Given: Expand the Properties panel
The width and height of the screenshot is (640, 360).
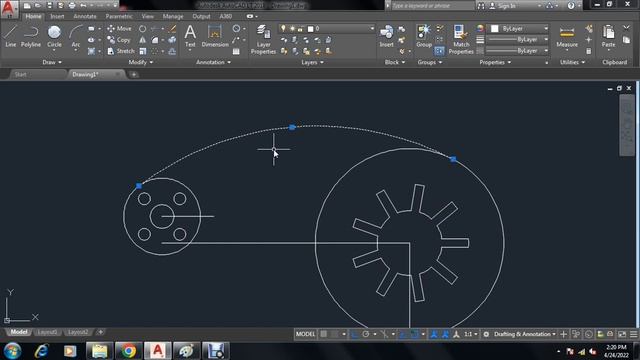Looking at the screenshot, I should (x=495, y=62).
